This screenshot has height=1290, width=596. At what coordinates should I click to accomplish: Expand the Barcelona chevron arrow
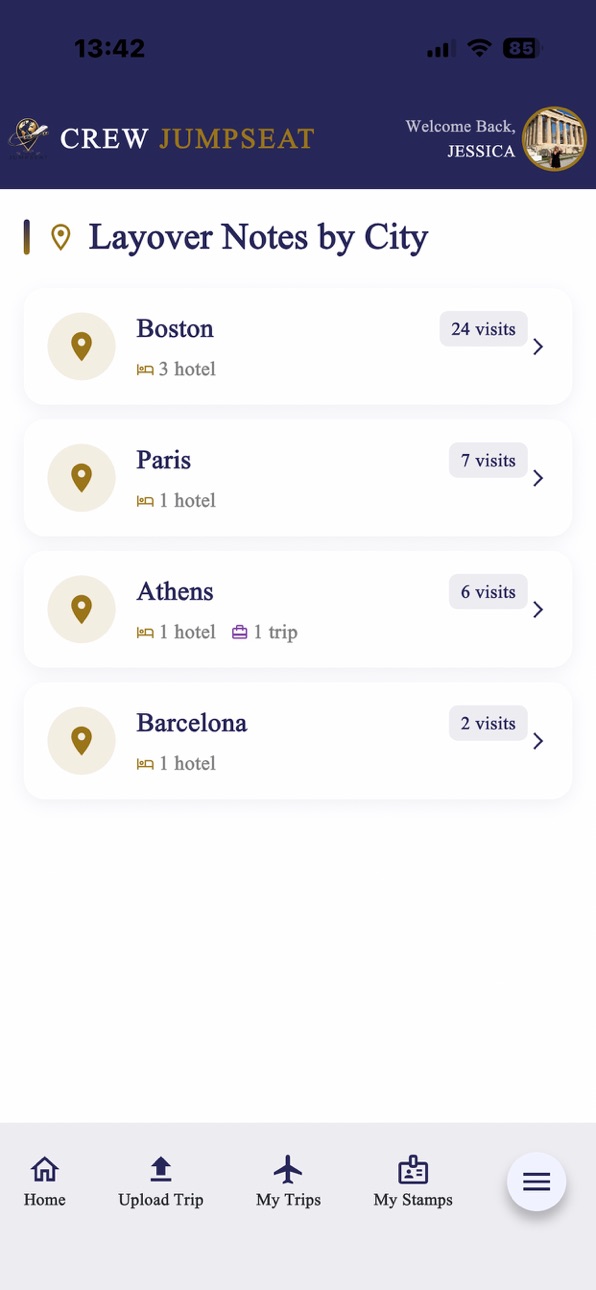coord(538,741)
